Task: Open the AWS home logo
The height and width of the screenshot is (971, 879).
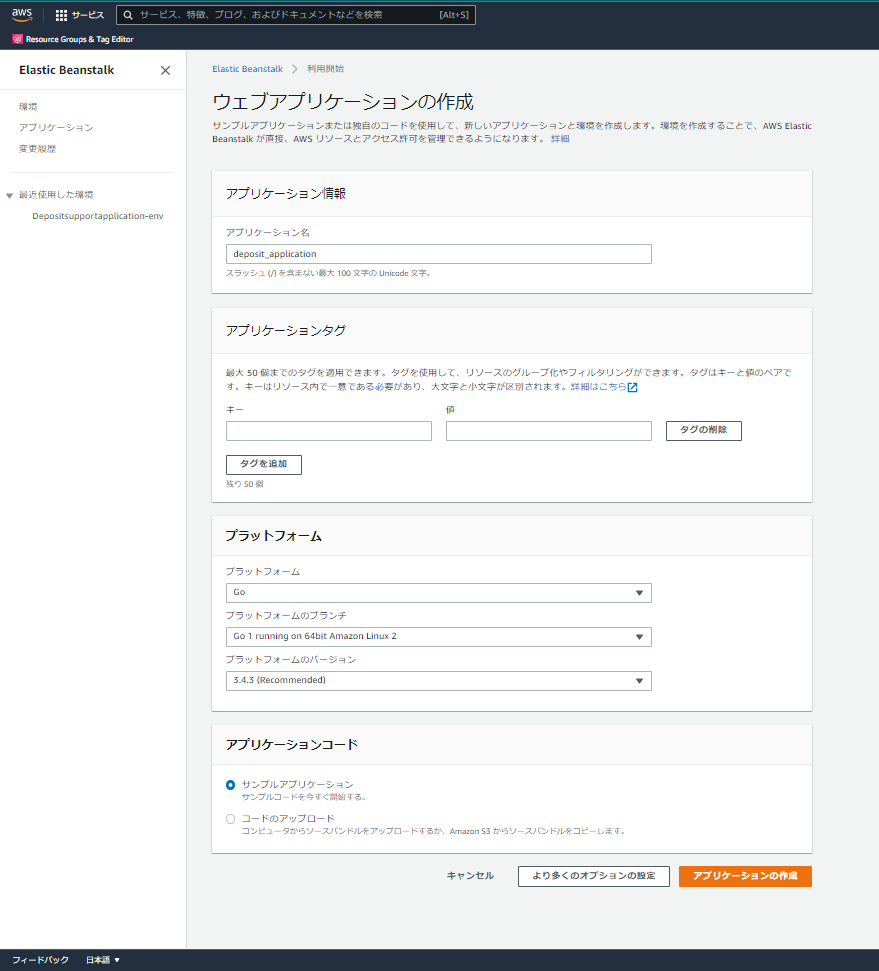Action: (x=22, y=14)
